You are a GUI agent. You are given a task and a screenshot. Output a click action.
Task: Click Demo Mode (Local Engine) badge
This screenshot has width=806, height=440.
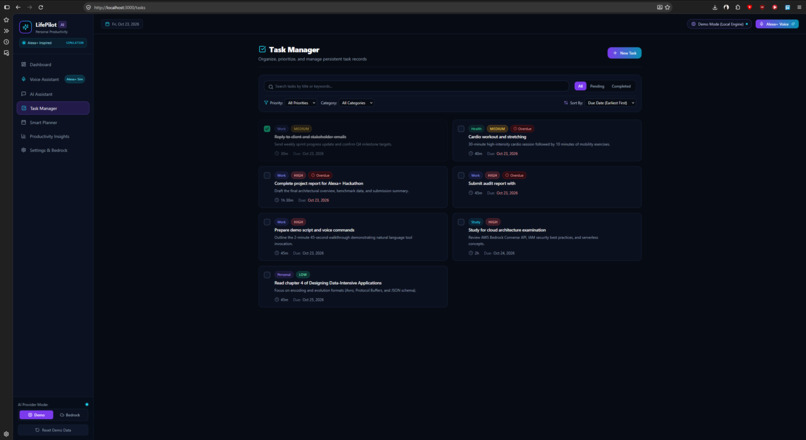point(719,24)
